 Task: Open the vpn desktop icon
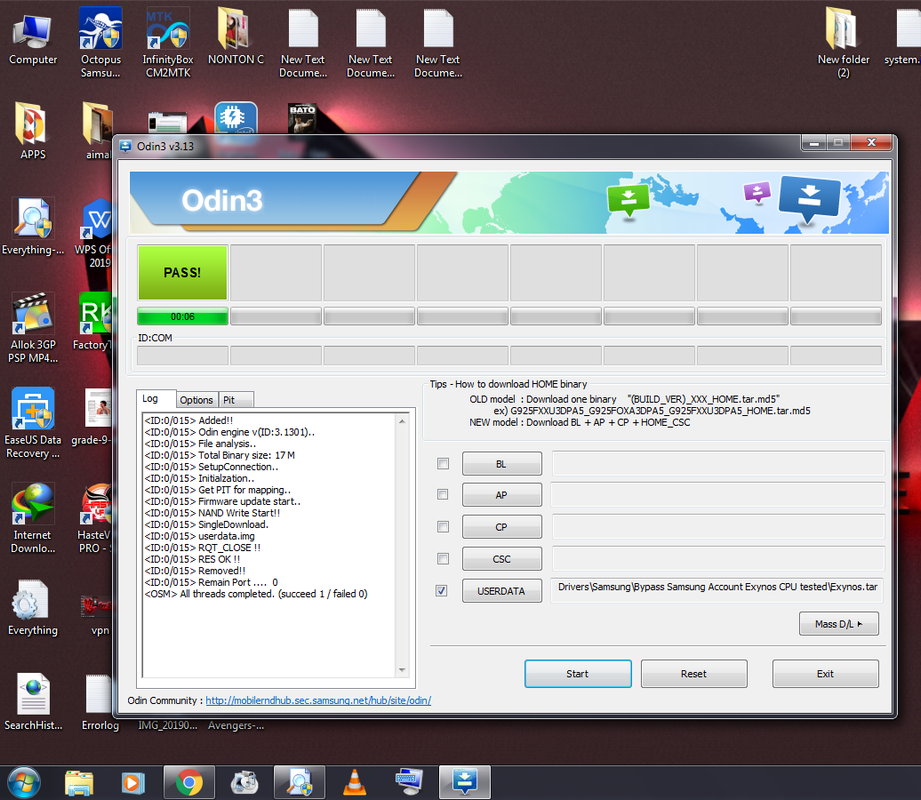[x=99, y=614]
